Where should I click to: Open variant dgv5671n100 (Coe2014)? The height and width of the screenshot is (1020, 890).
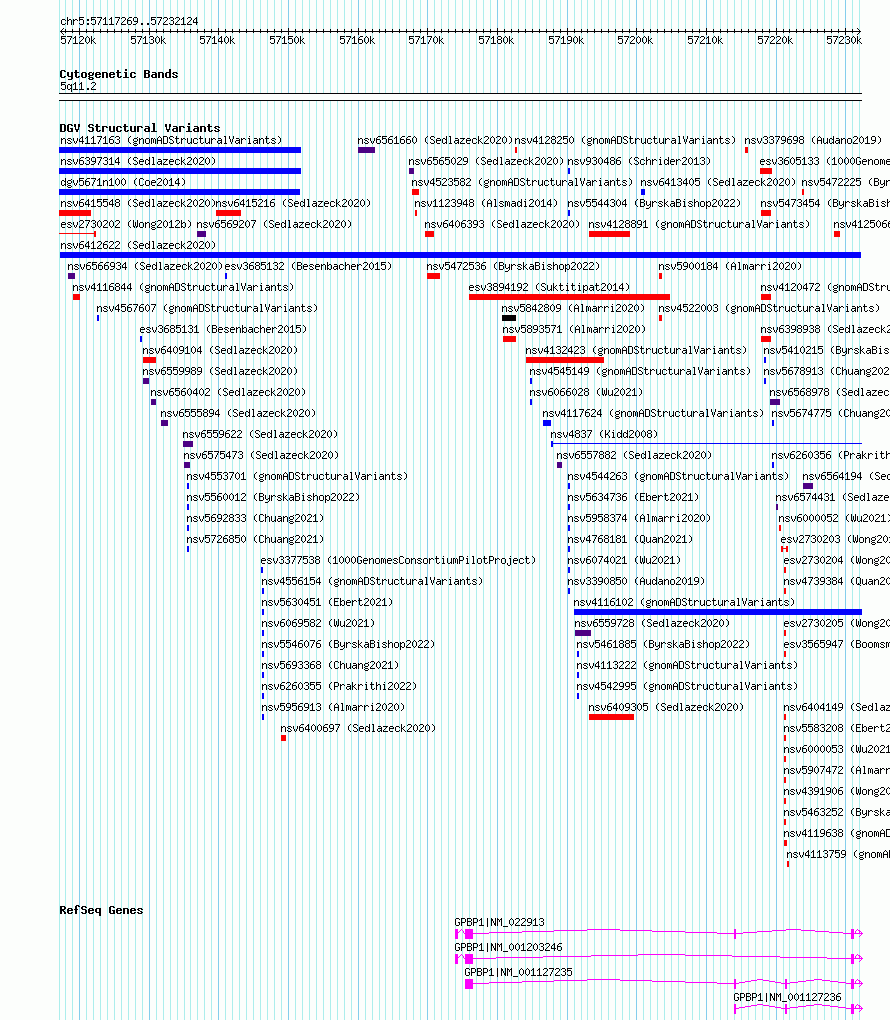click(123, 182)
